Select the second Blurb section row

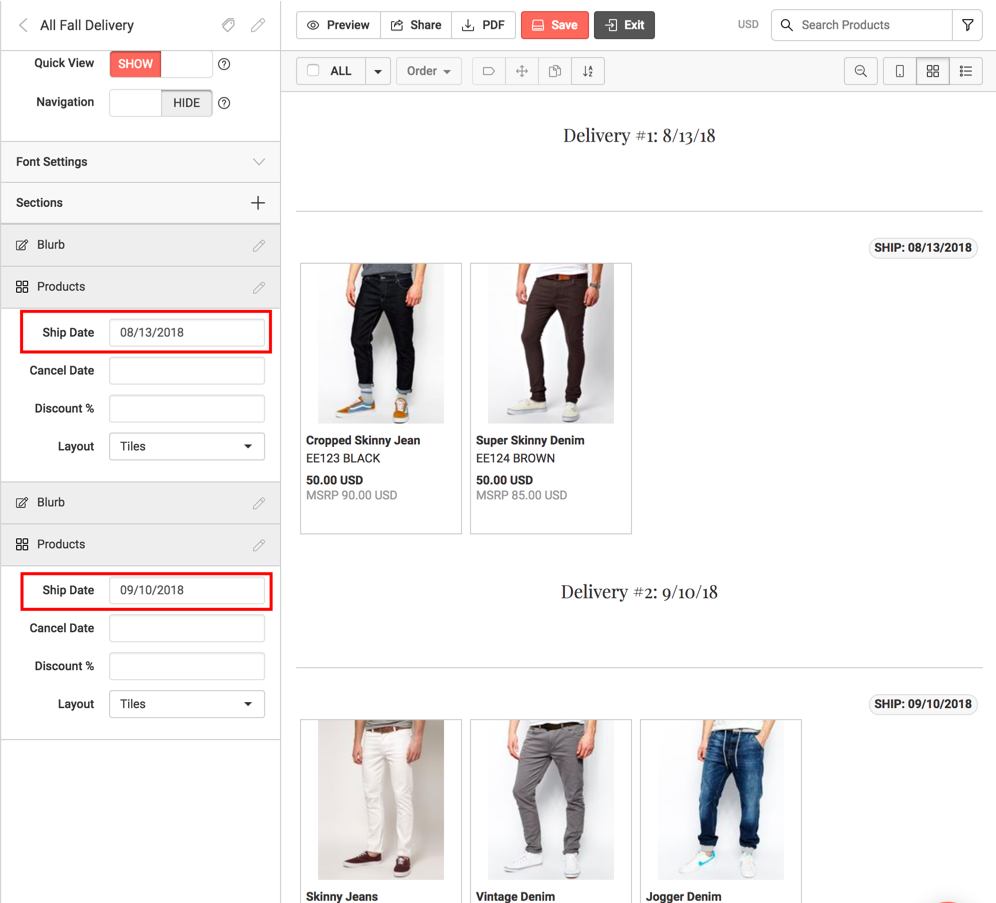click(x=140, y=504)
